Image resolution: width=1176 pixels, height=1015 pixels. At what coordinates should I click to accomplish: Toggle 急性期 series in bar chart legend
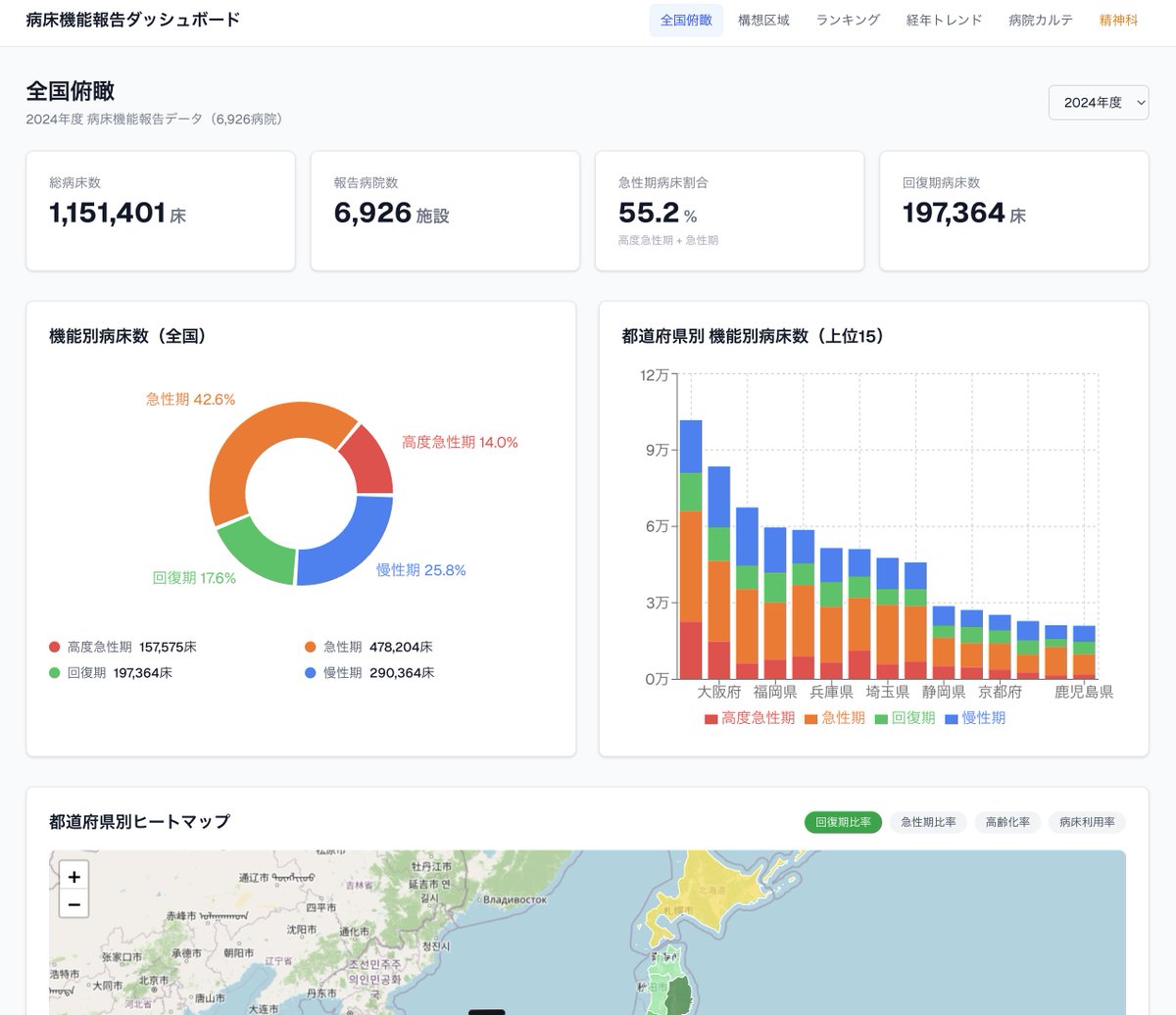(x=835, y=718)
